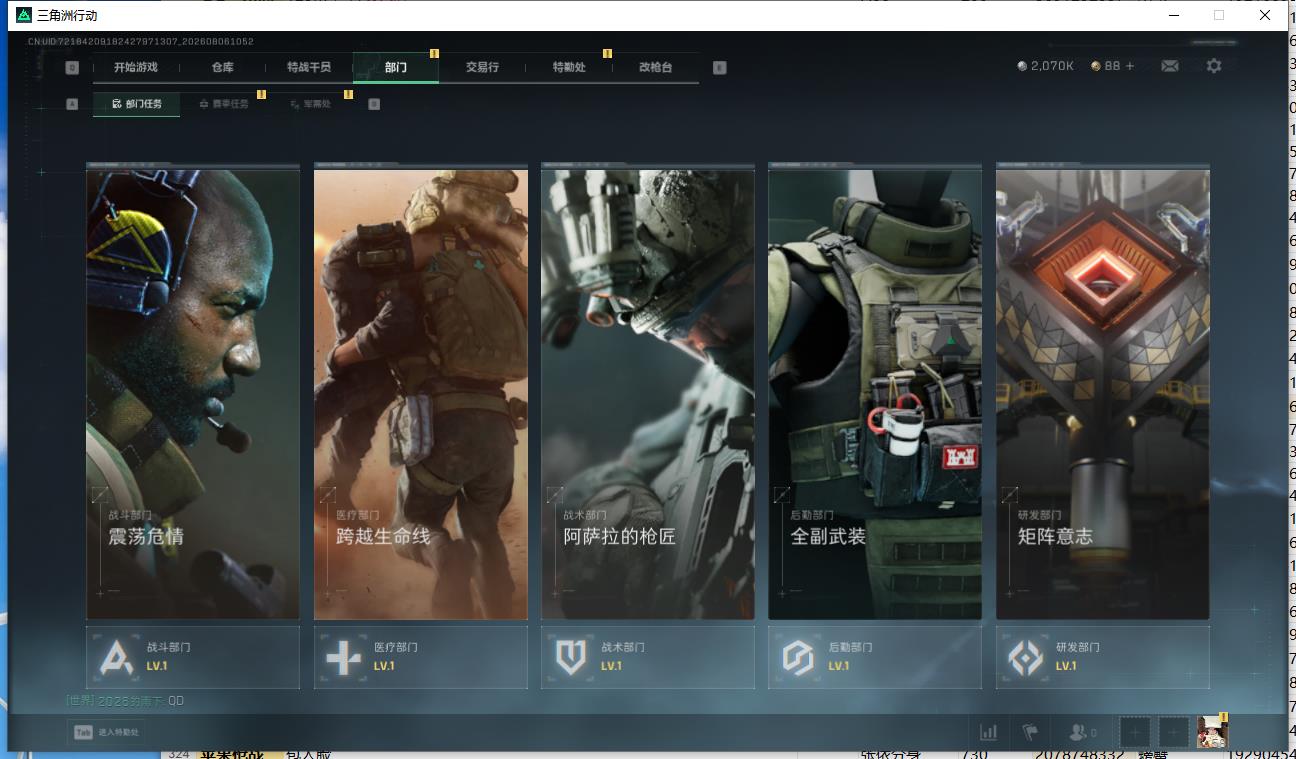Open the settings gear icon
The image size is (1296, 759).
point(1214,66)
